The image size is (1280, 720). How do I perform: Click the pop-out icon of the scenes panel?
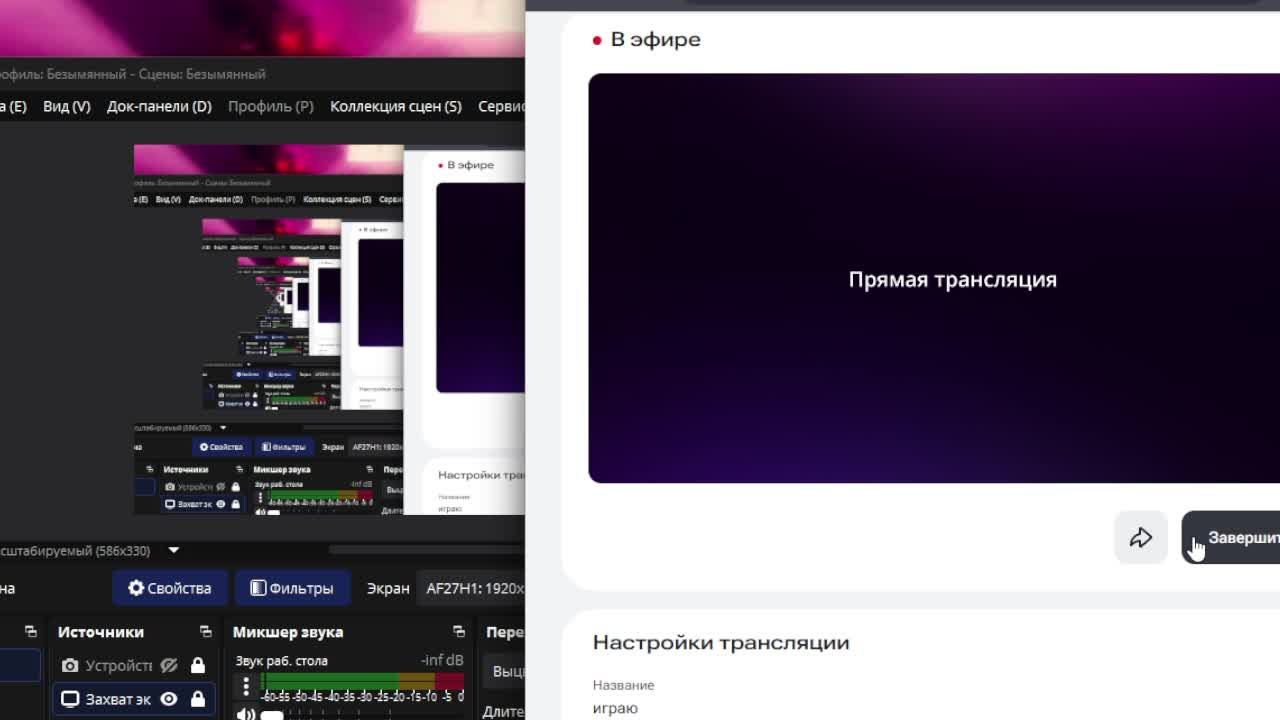click(x=30, y=632)
